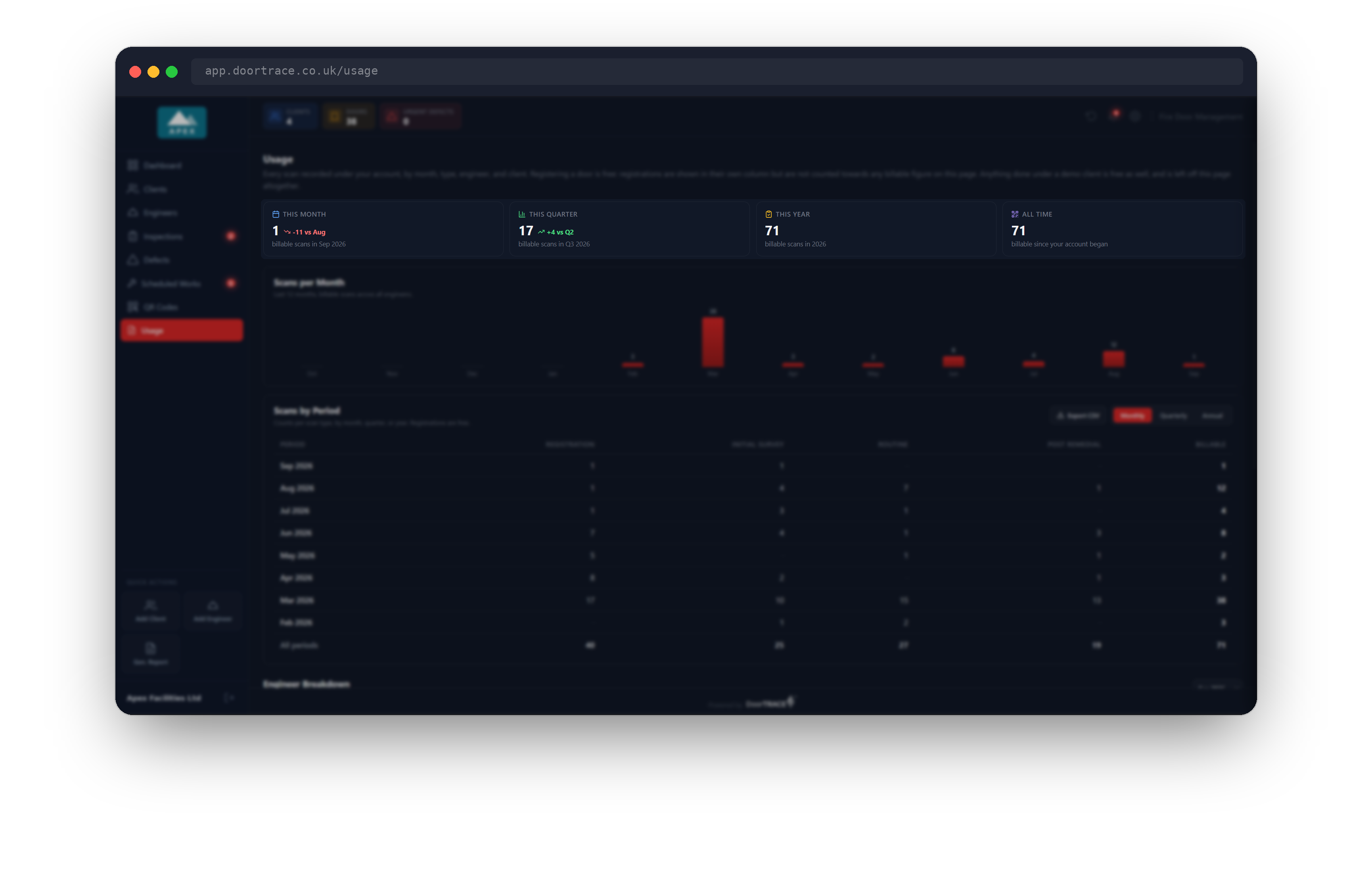The height and width of the screenshot is (880, 1372).
Task: Click the clipboard icon beside THIS YEAR
Action: pyautogui.click(x=768, y=214)
